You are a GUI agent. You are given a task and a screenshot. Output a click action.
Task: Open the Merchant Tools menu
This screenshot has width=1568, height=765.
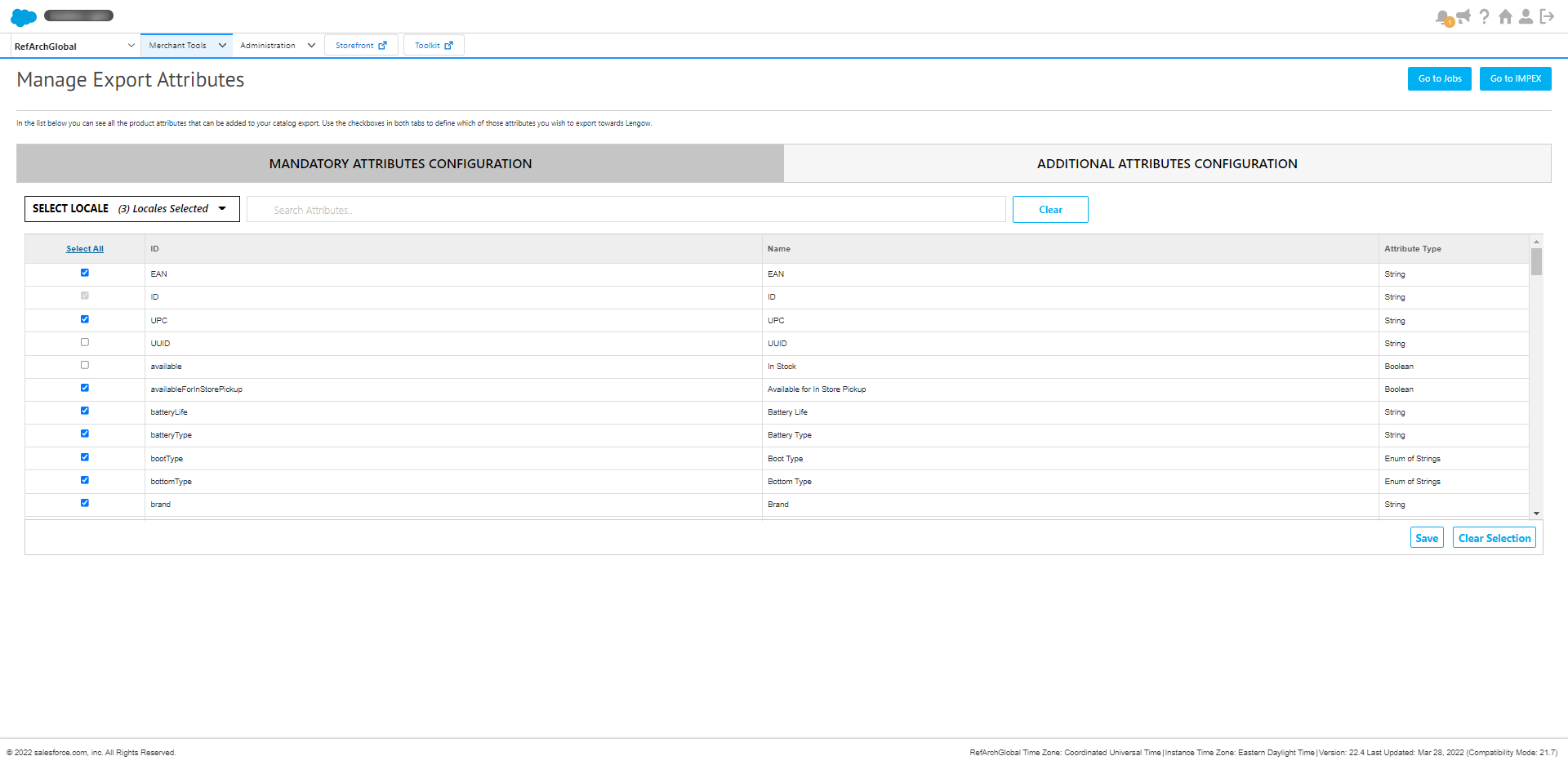[x=186, y=46]
